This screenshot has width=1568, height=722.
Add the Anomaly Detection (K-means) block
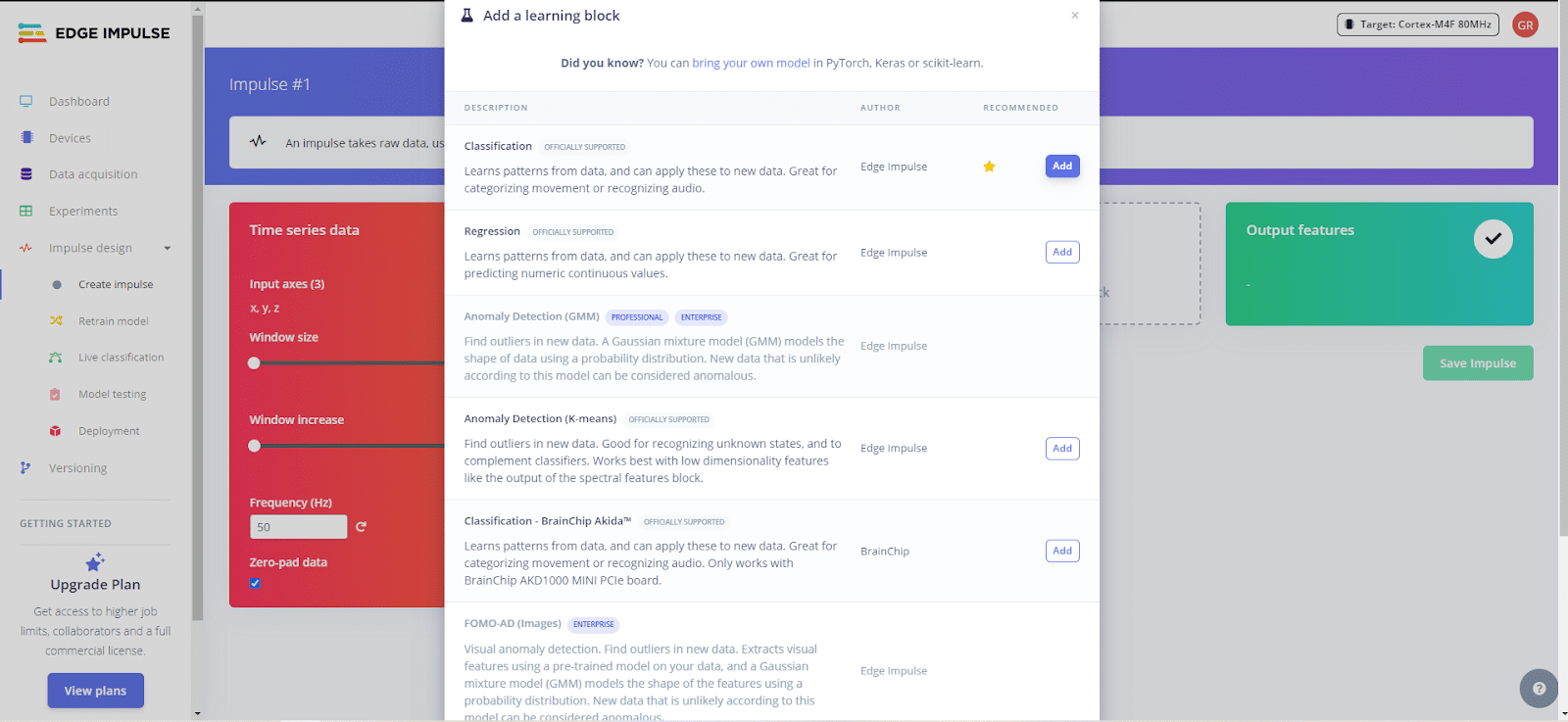point(1062,449)
